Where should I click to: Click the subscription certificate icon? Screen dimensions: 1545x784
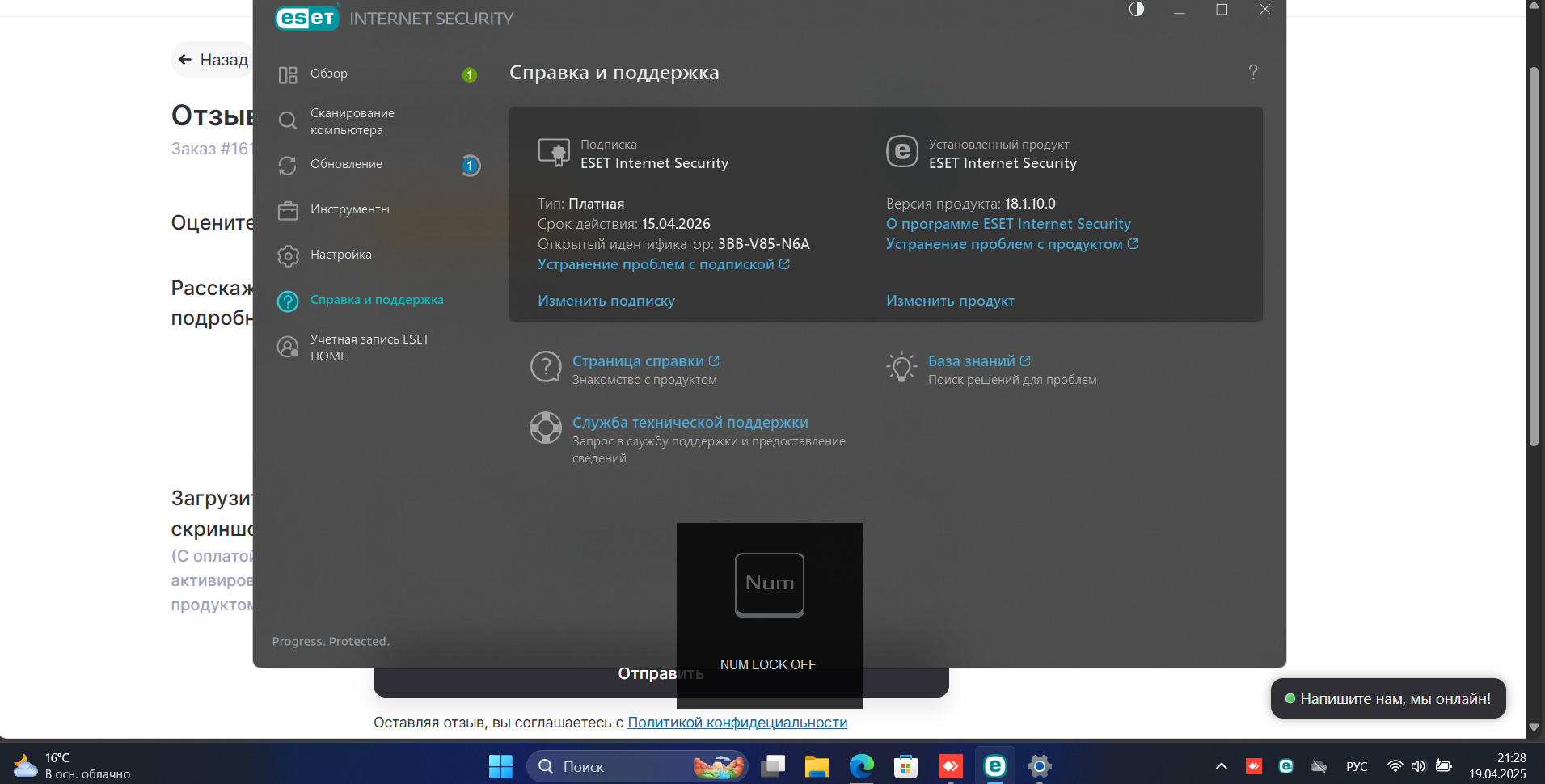point(554,152)
